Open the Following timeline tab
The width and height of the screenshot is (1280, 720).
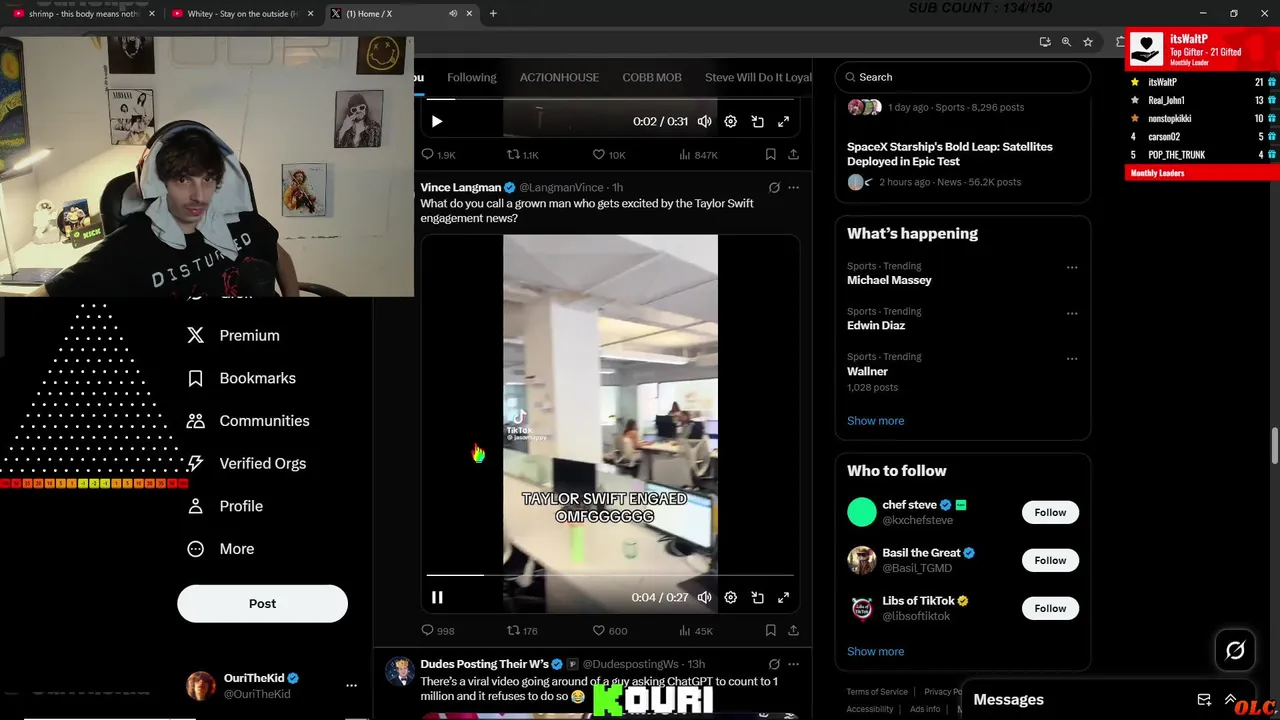(472, 77)
